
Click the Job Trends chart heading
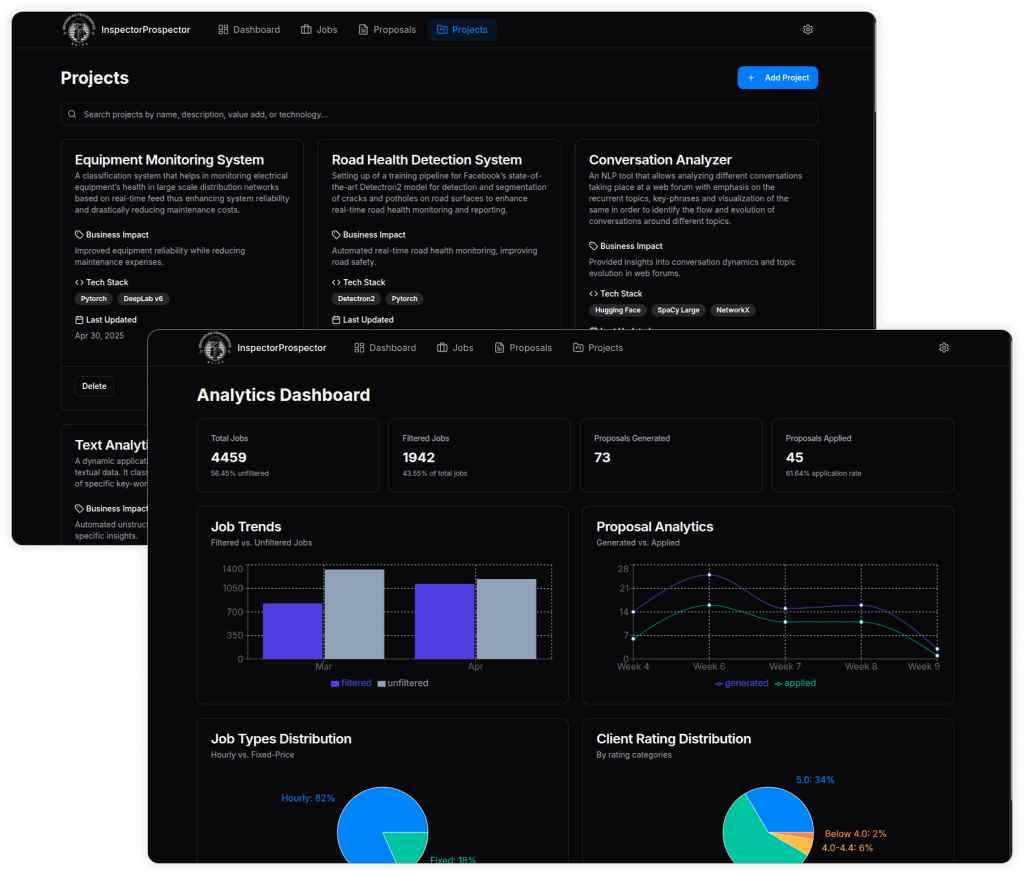tap(246, 527)
